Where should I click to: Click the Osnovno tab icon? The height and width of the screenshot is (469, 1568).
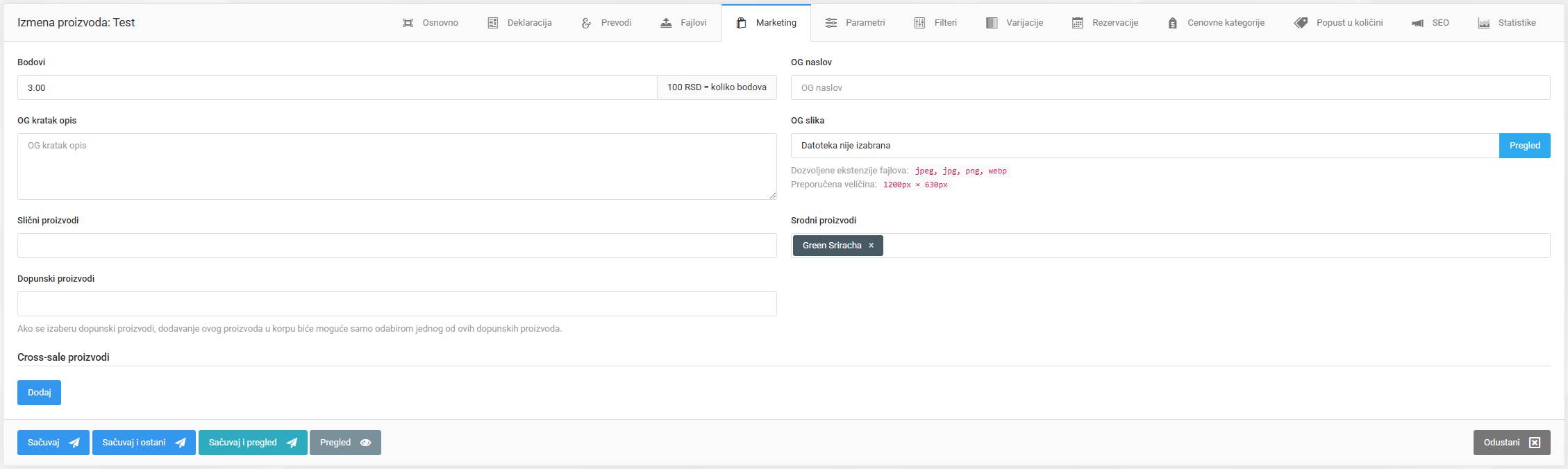click(x=408, y=23)
